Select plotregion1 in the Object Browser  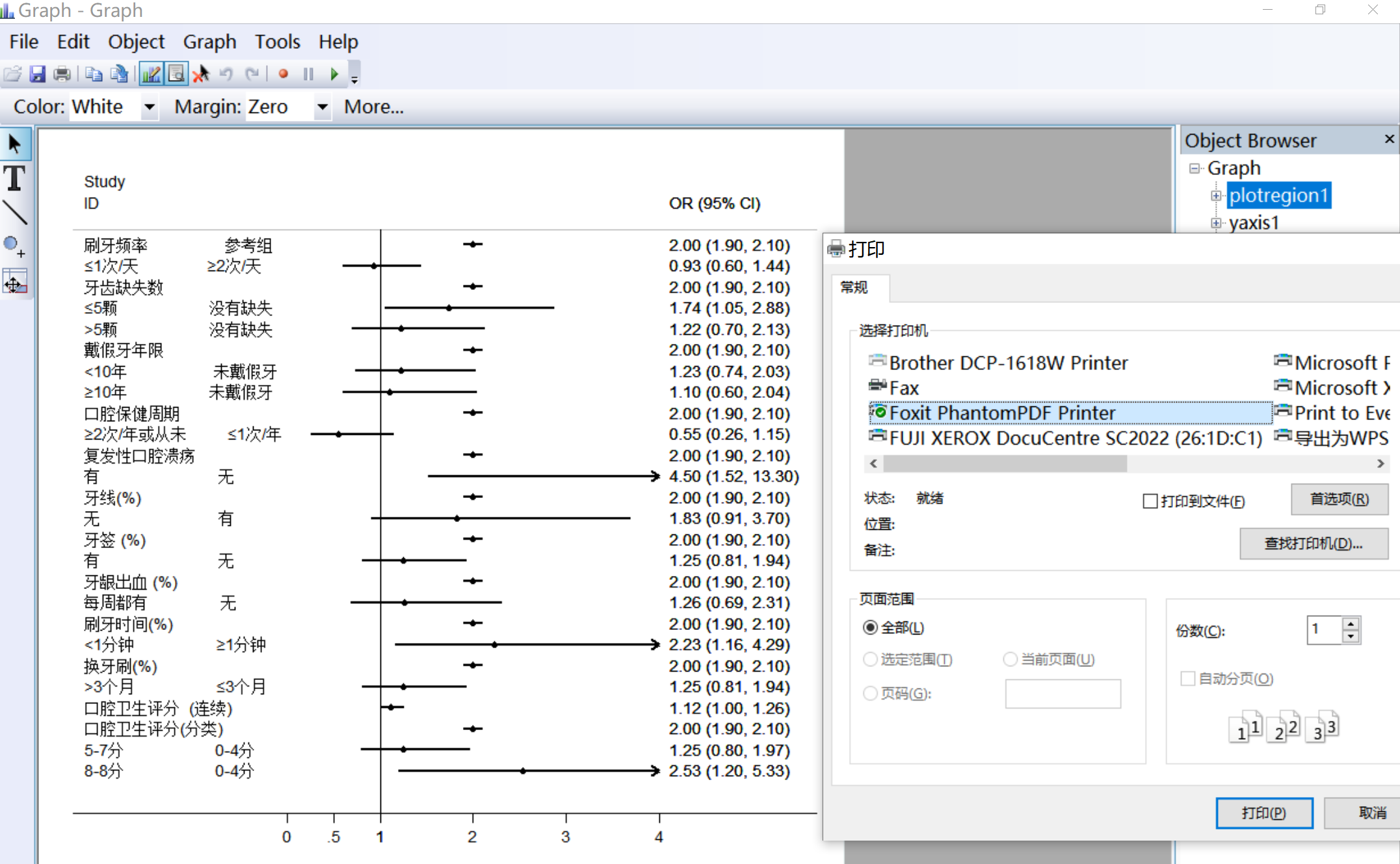(x=1278, y=196)
